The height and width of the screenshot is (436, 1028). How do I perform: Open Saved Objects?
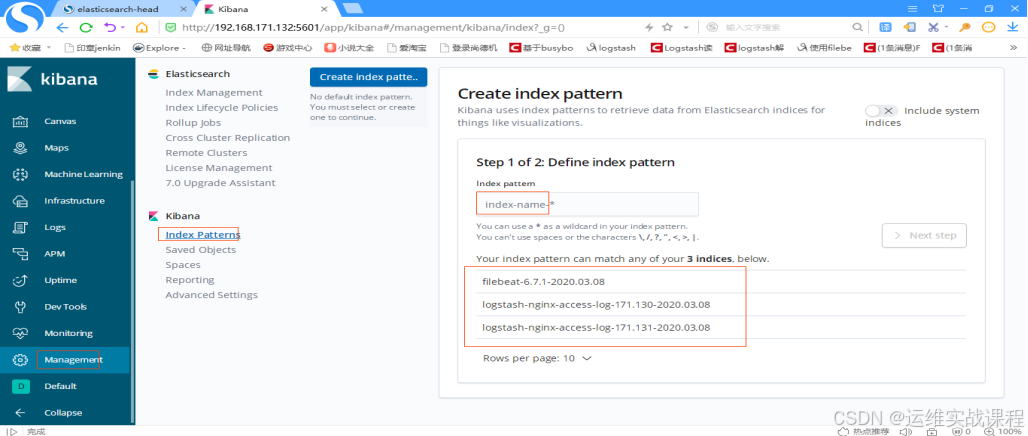point(201,250)
